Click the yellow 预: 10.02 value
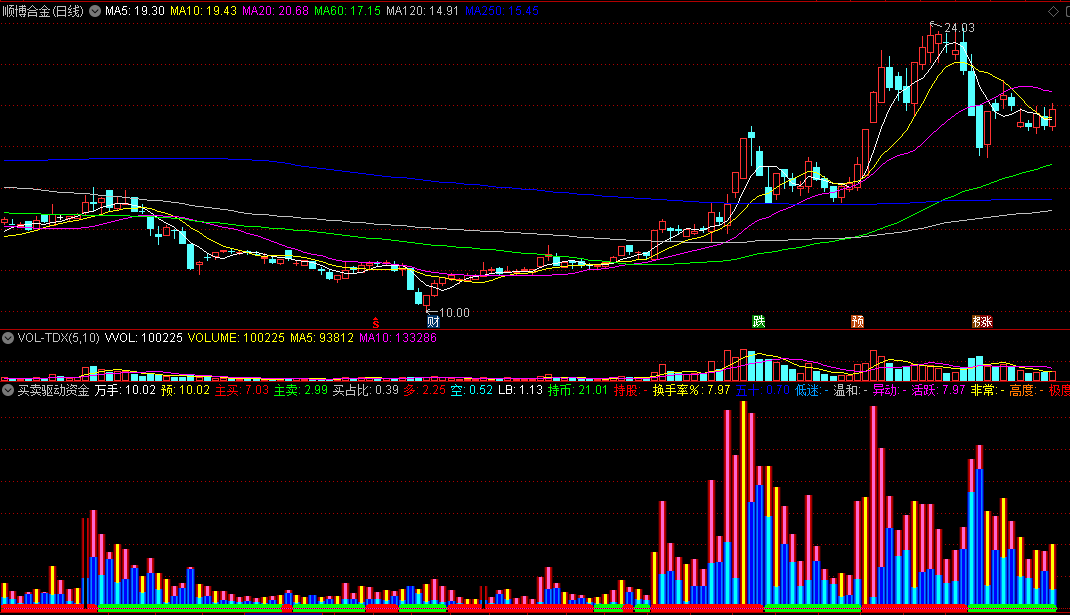 pyautogui.click(x=185, y=390)
